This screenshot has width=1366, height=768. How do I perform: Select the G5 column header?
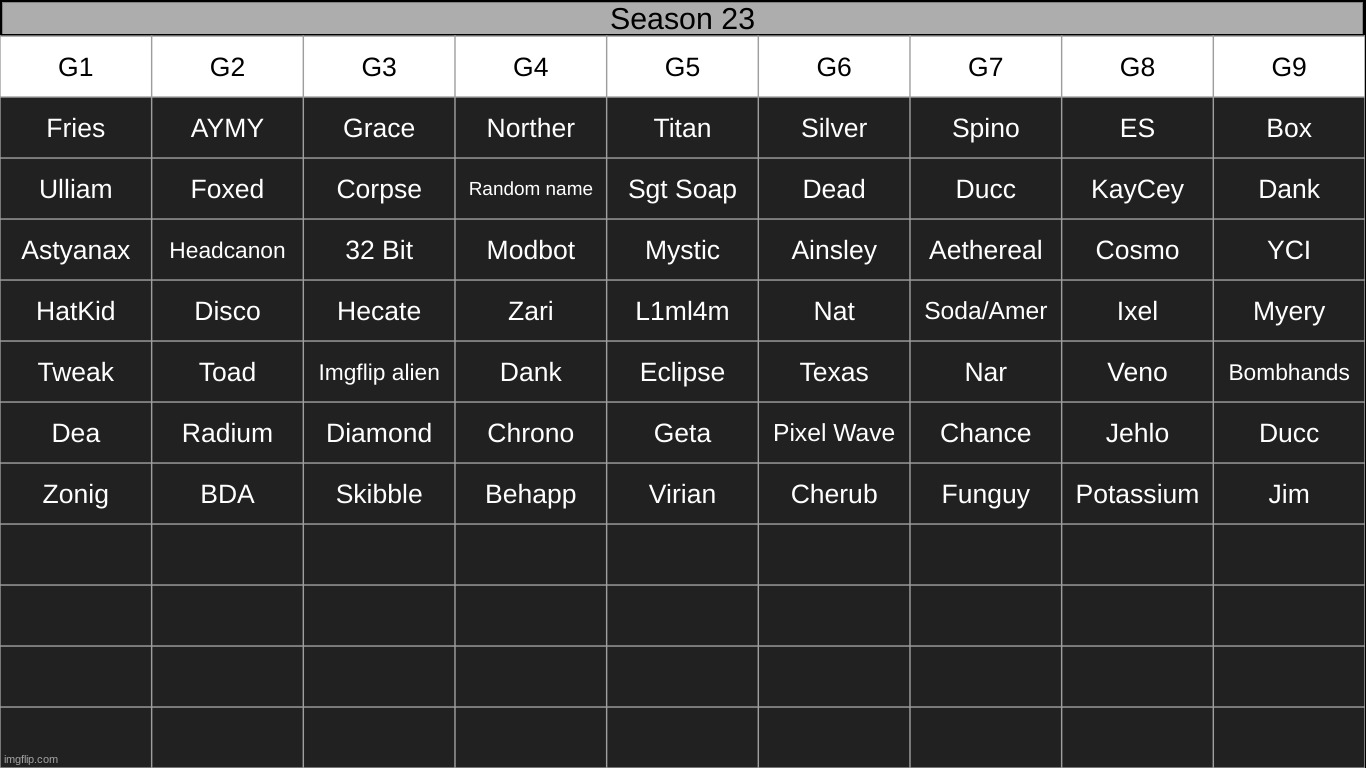682,67
